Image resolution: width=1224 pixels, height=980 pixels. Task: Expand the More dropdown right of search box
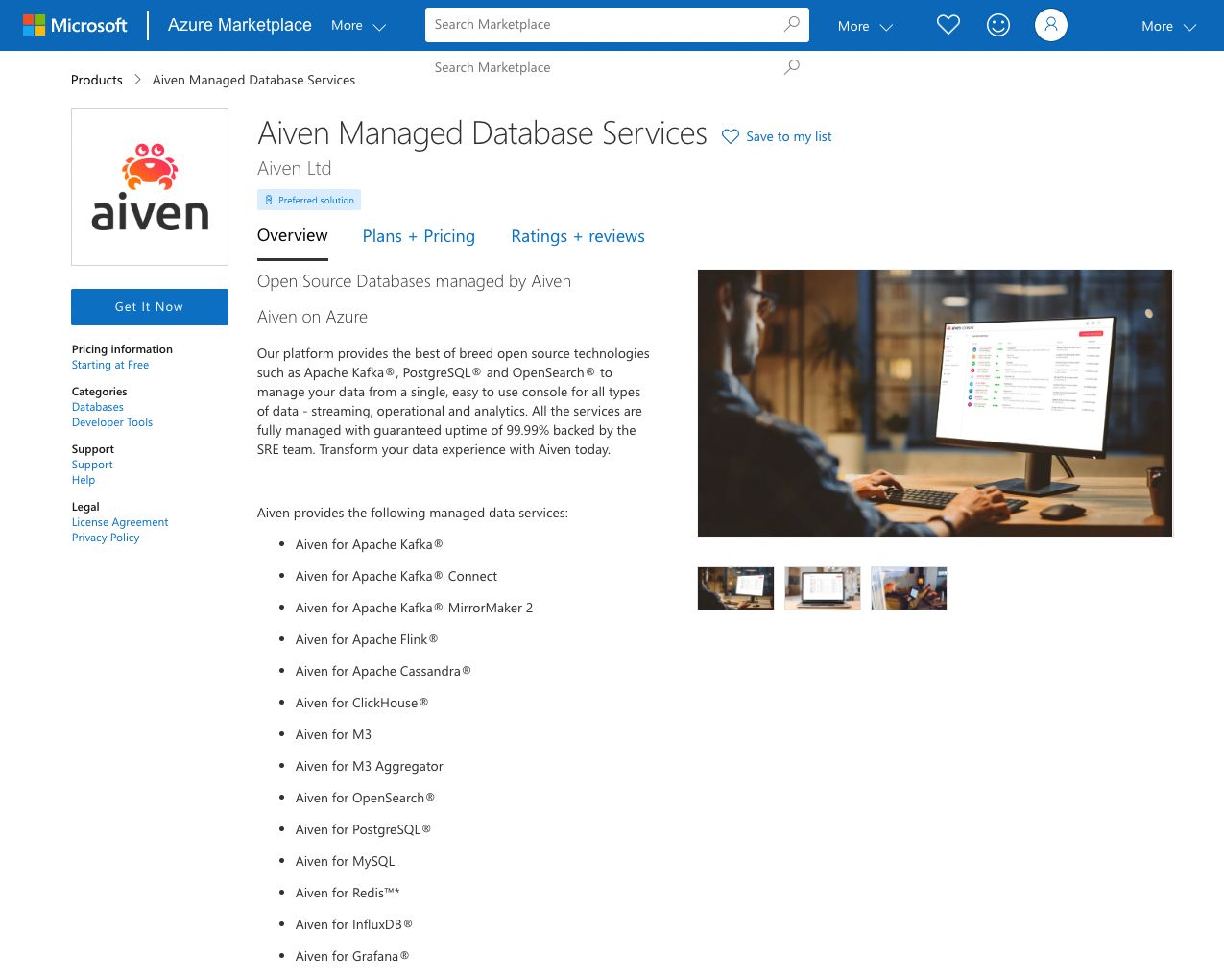tap(865, 26)
